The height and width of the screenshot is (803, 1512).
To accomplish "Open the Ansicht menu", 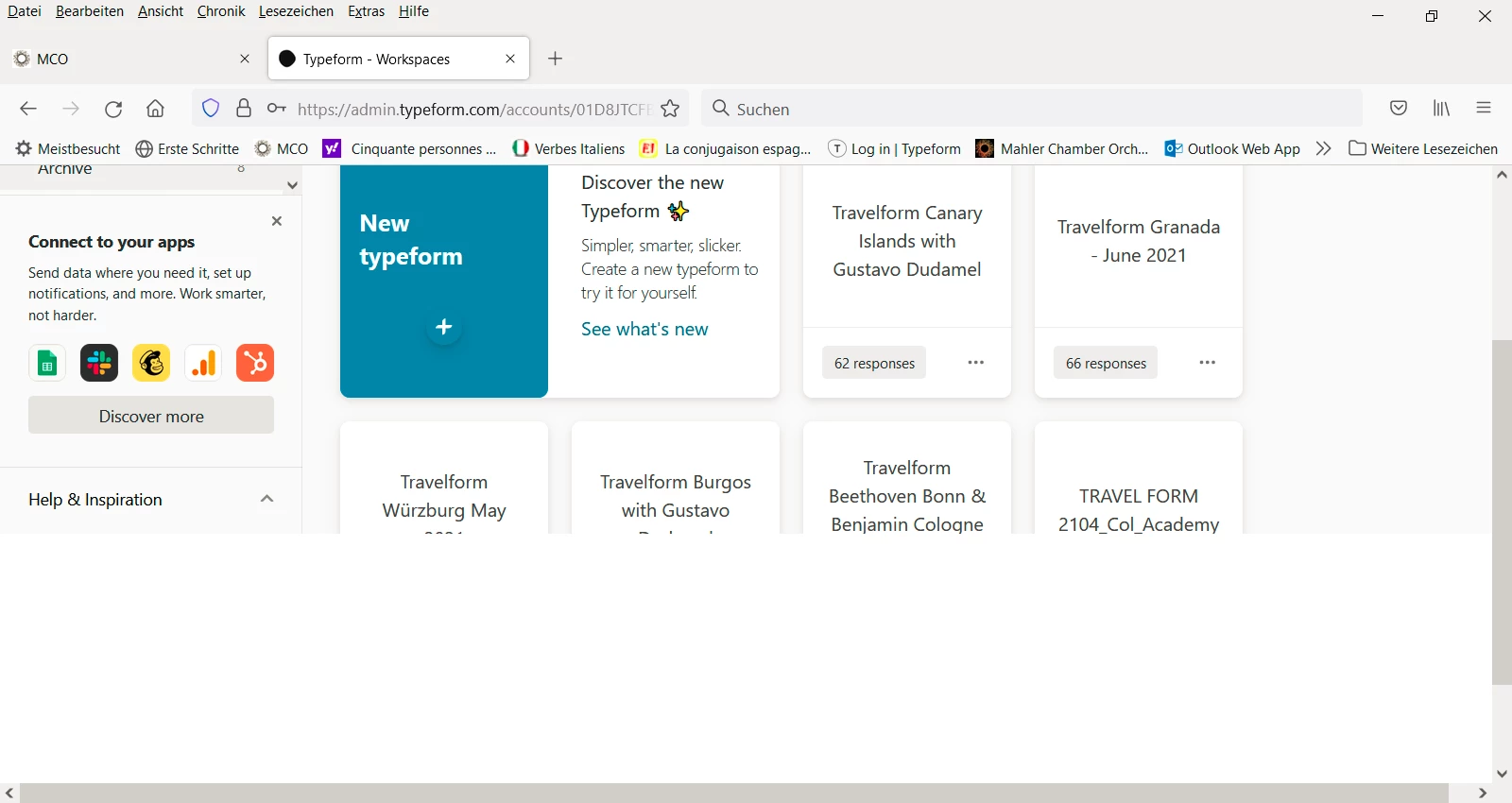I will click(161, 11).
